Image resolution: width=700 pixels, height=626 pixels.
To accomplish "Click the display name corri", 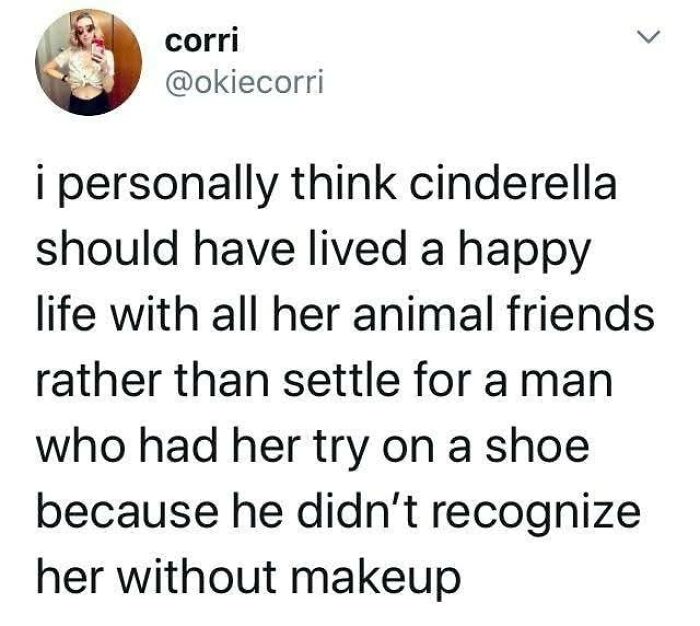I will click(197, 43).
